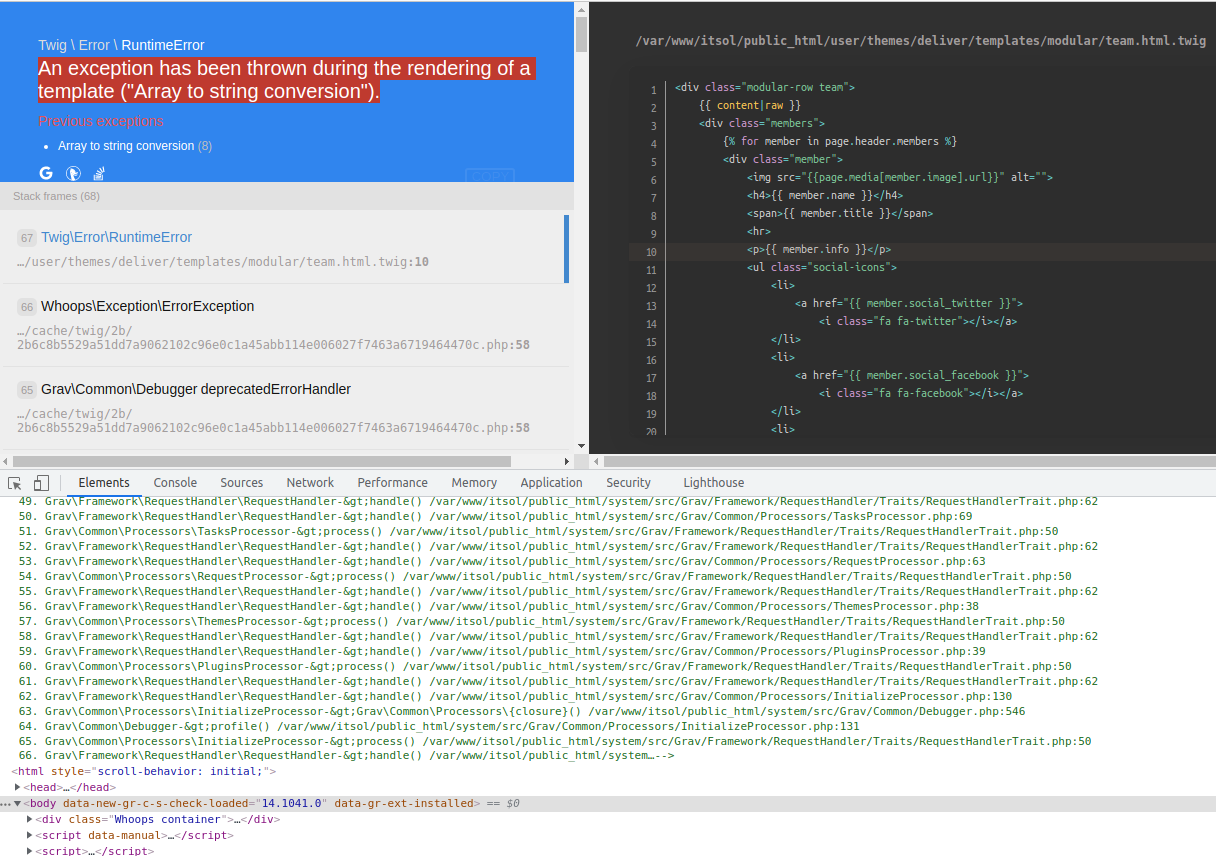
Task: Click trace line 51 TasksProcessor process
Action: point(538,531)
